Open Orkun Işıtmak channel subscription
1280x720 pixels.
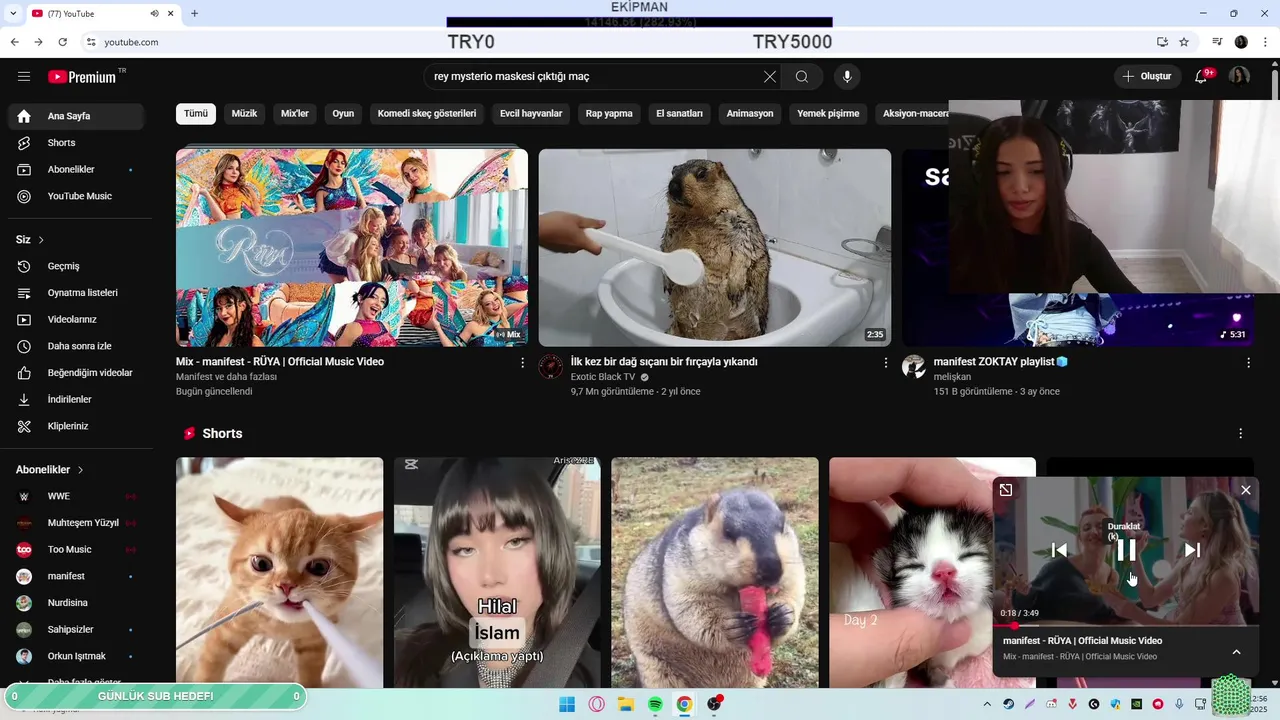point(76,656)
